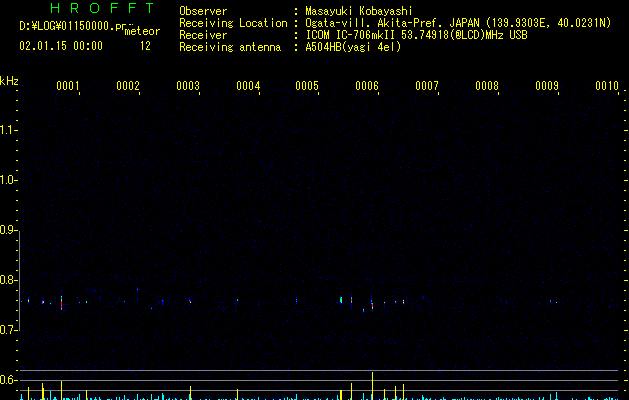
Task: Click the 0.8 kHz axis label
Action: (7, 280)
